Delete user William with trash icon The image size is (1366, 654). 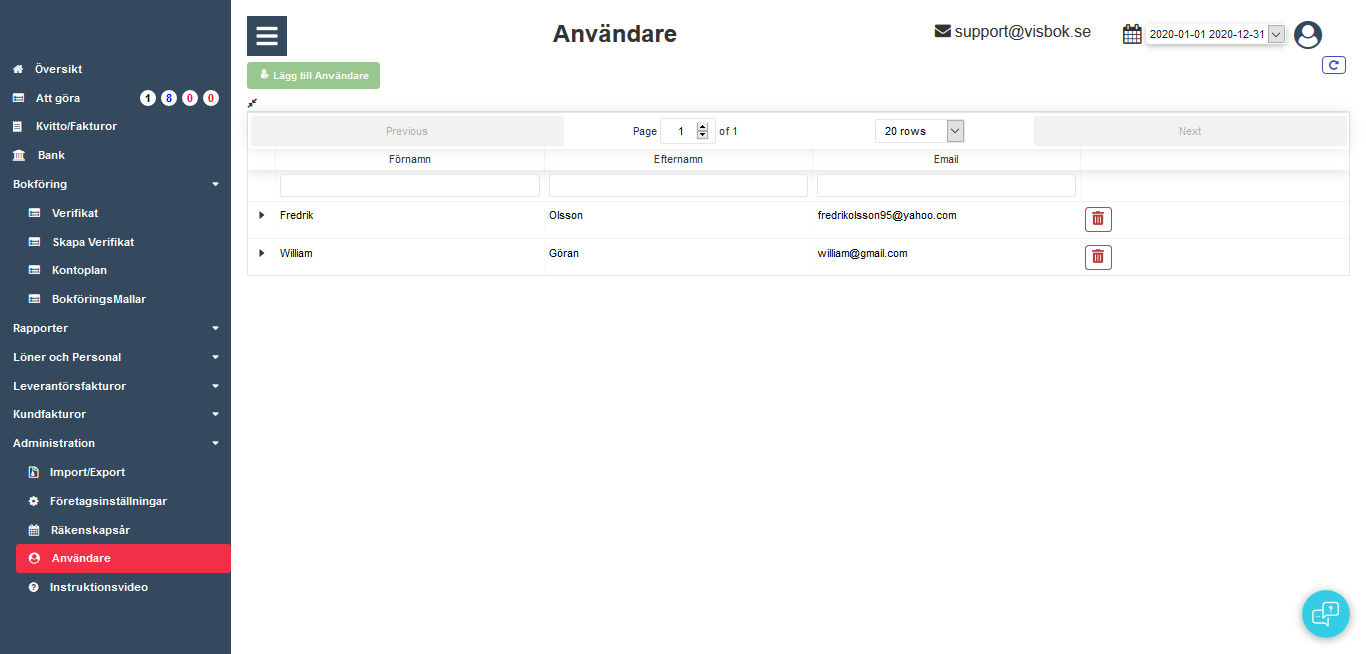pos(1098,257)
